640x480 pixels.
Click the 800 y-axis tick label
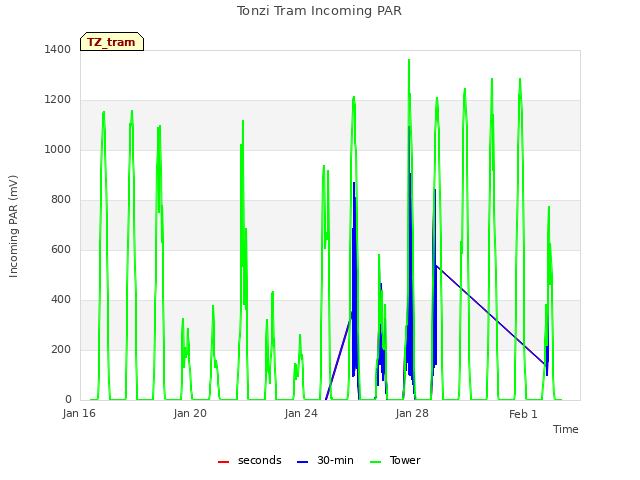[61, 200]
